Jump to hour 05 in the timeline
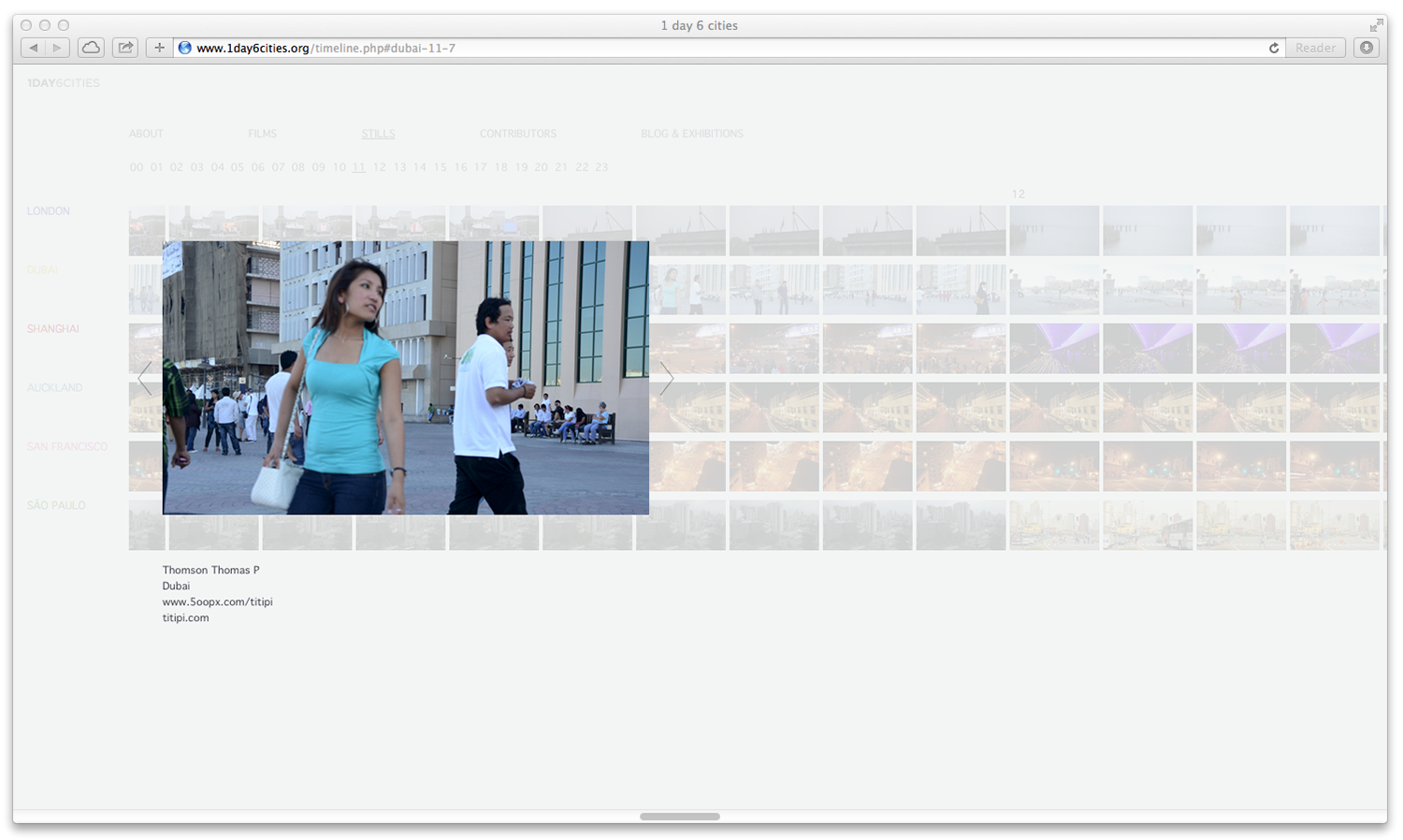 pyautogui.click(x=238, y=167)
